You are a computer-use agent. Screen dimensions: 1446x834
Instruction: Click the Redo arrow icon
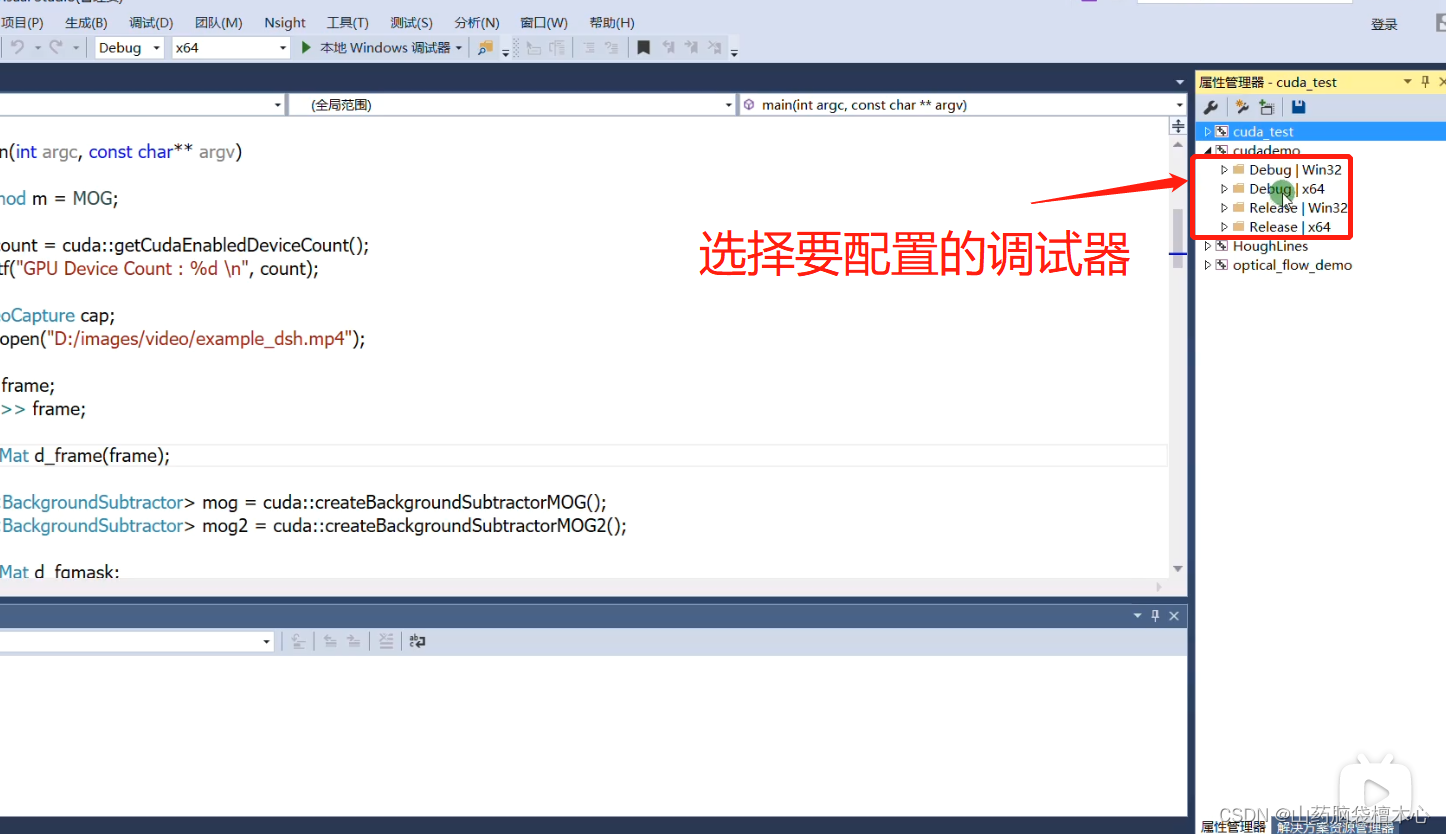pyautogui.click(x=56, y=47)
